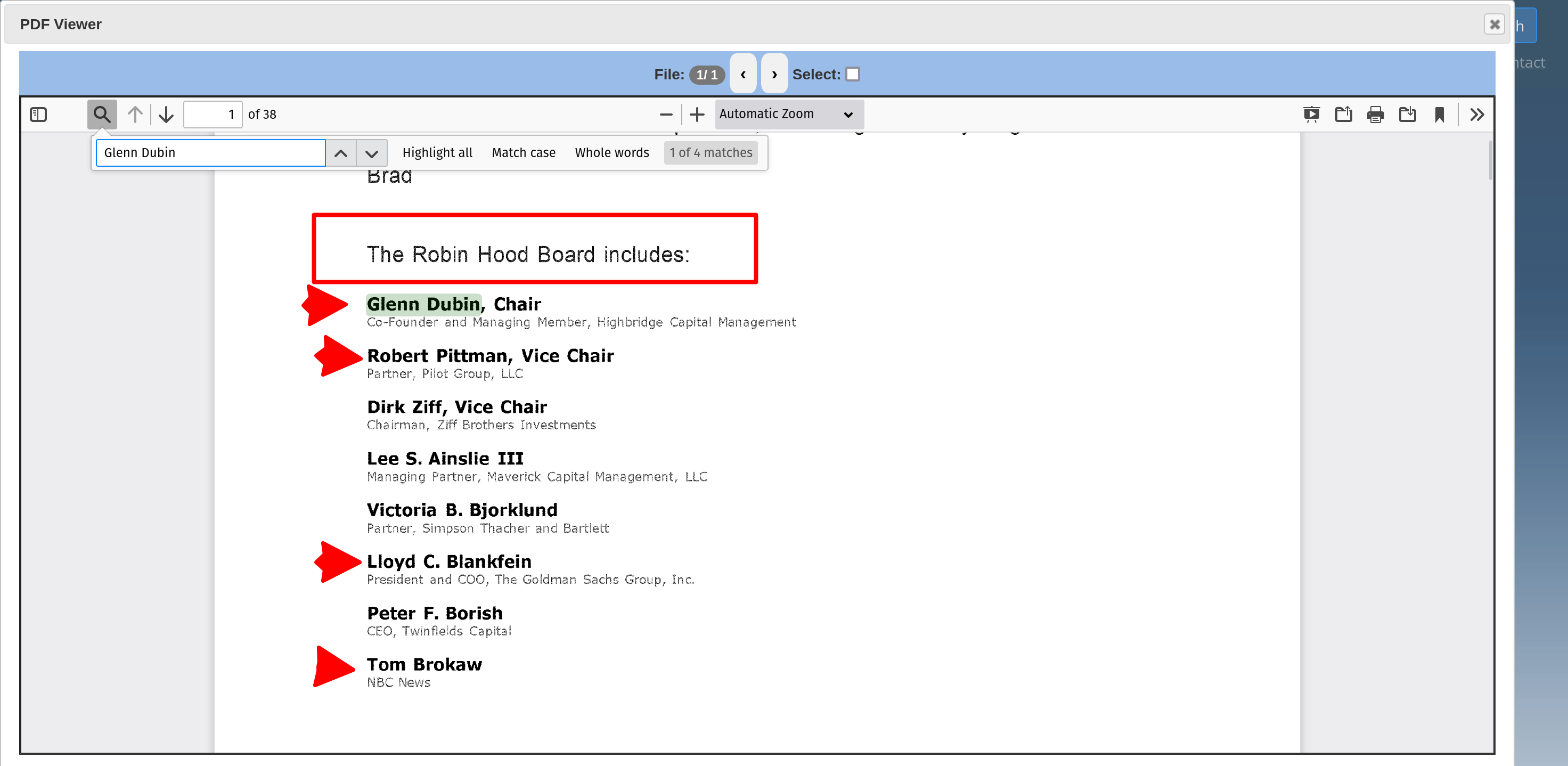The image size is (1568, 766).
Task: Click the Glenn Dubin search field
Action: (x=210, y=153)
